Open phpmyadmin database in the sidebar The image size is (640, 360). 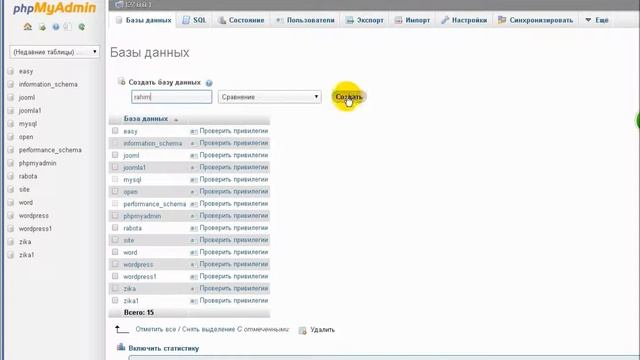(x=38, y=163)
